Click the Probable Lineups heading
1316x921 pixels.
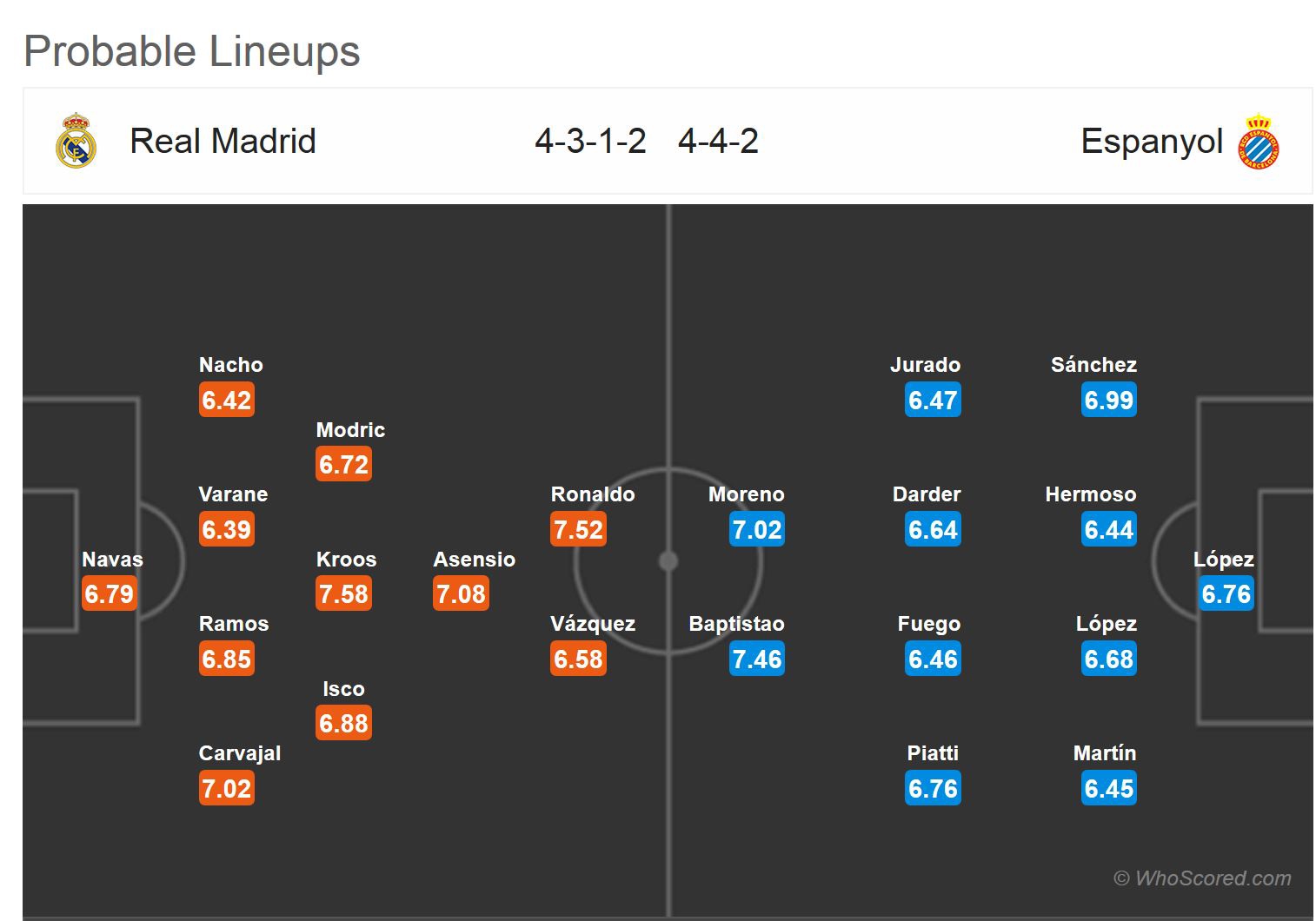coord(192,51)
